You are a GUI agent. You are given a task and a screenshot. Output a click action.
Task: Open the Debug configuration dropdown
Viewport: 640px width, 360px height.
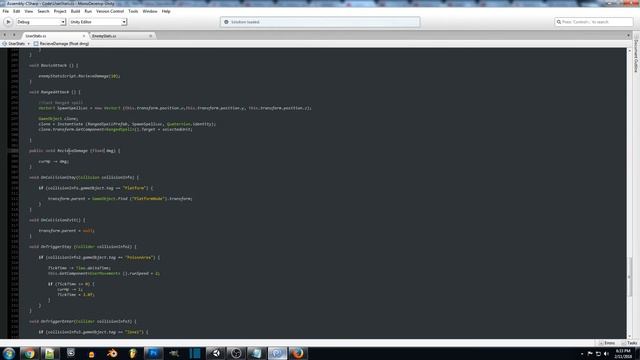[x=40, y=22]
